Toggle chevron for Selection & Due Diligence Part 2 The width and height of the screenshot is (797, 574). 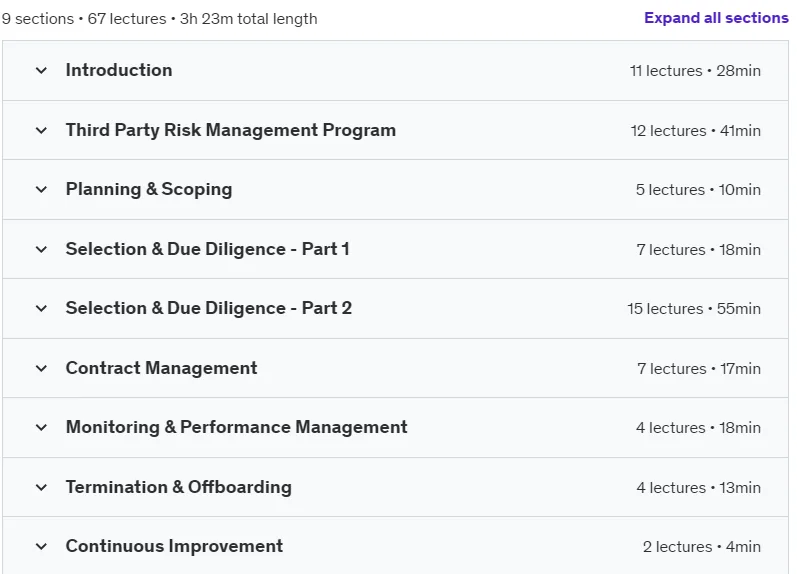point(41,308)
